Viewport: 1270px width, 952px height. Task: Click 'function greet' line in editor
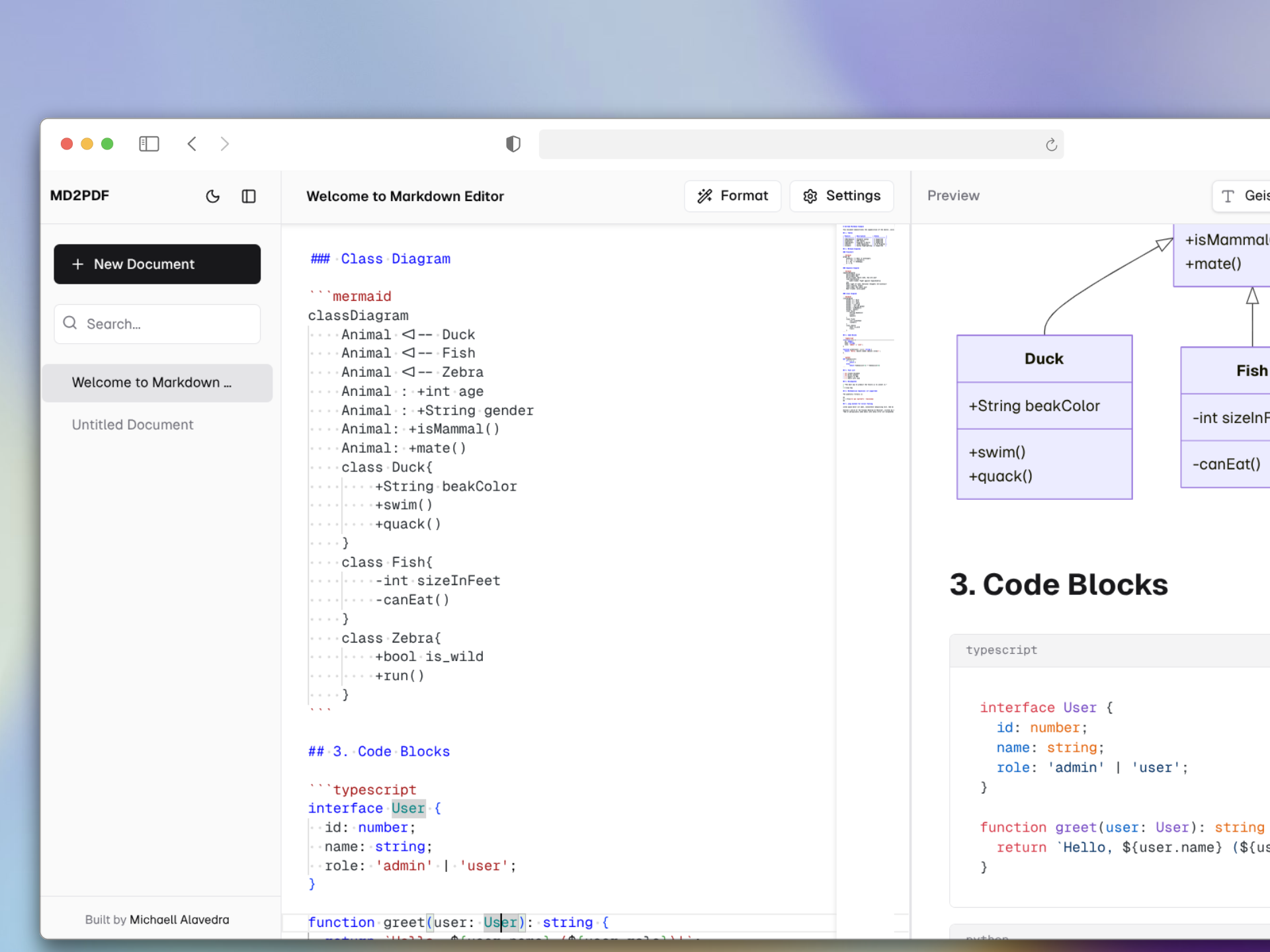point(458,923)
